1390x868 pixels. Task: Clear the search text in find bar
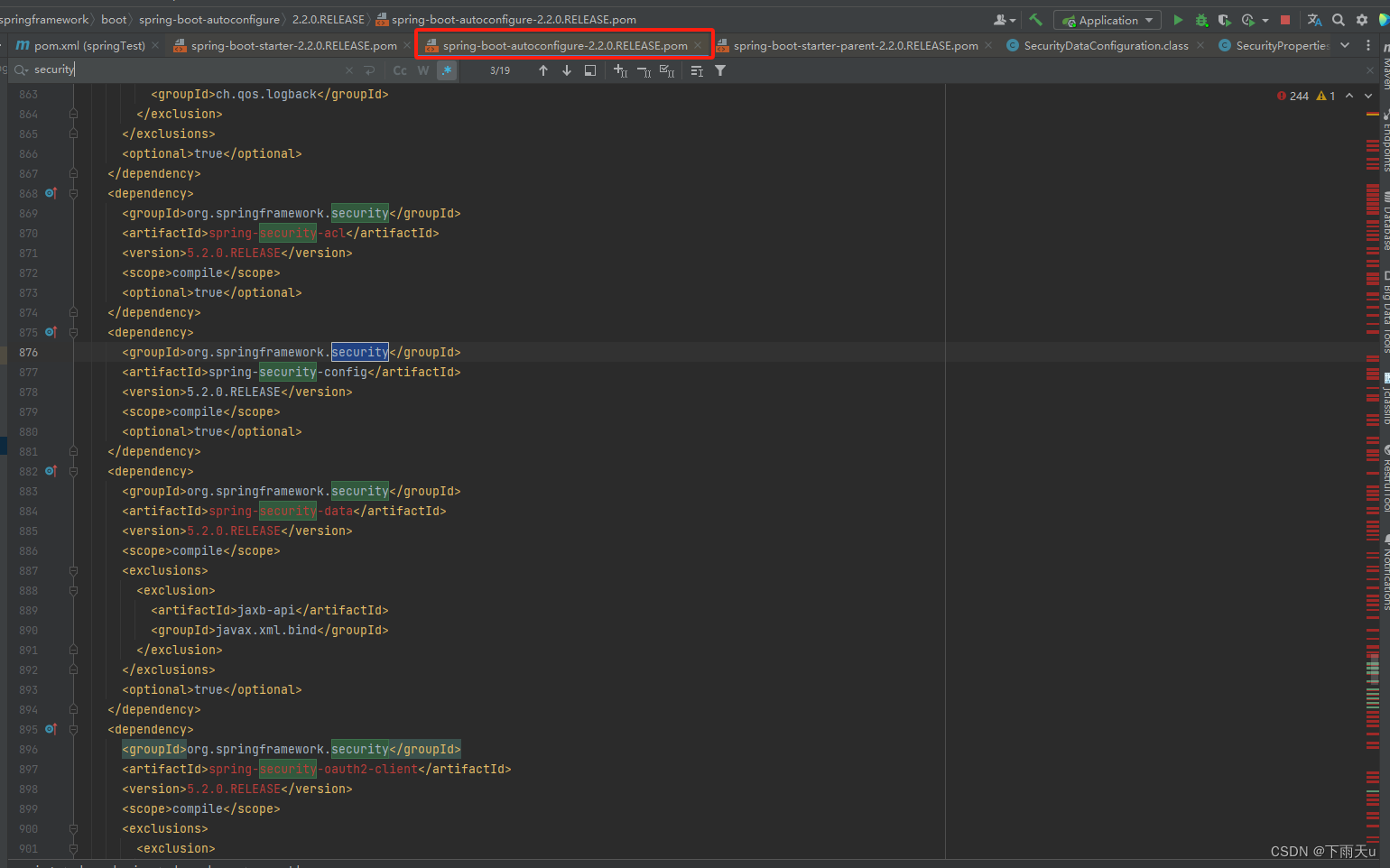349,70
